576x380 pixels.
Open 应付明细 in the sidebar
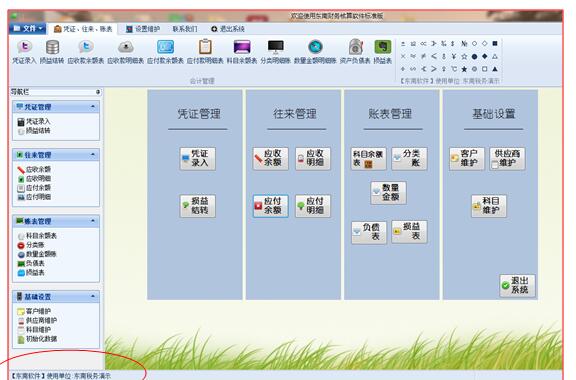click(x=34, y=197)
